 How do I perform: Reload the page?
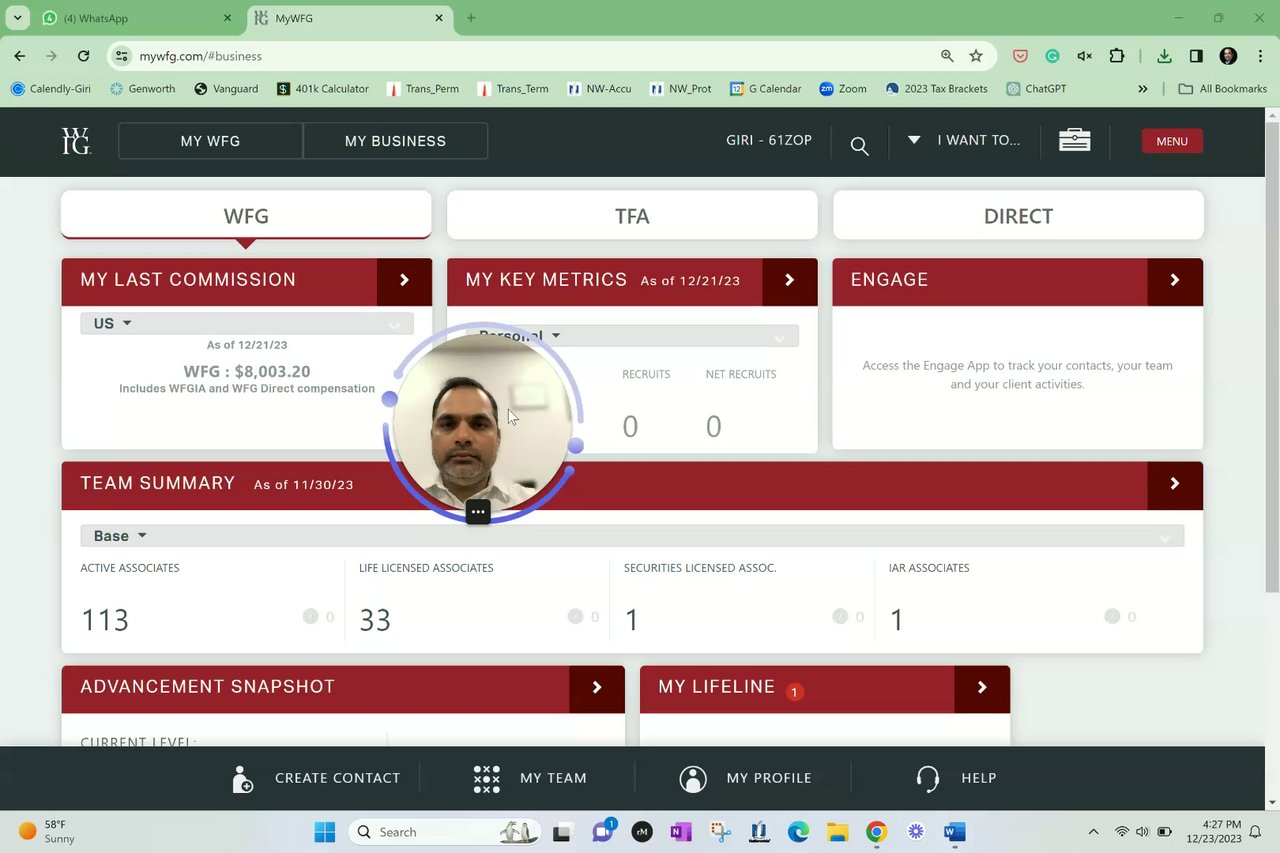click(x=83, y=56)
